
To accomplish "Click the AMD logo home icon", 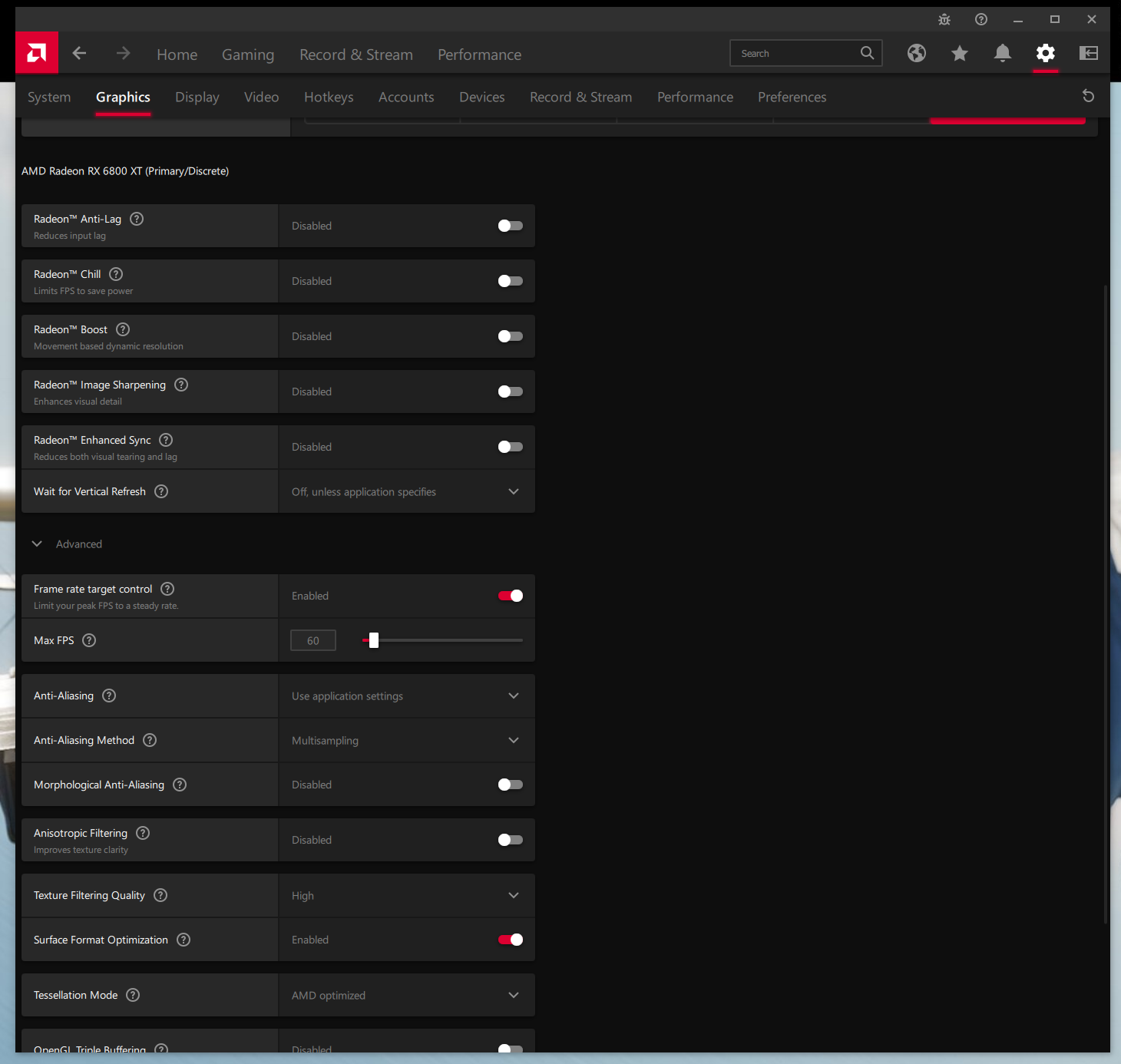I will (x=37, y=53).
